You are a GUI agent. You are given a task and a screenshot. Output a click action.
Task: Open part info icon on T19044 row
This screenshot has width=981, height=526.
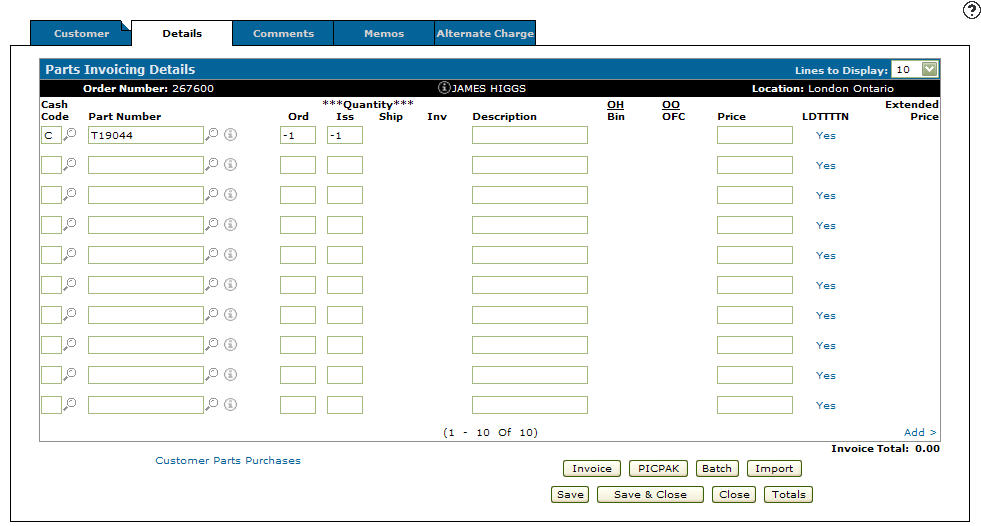click(x=230, y=134)
